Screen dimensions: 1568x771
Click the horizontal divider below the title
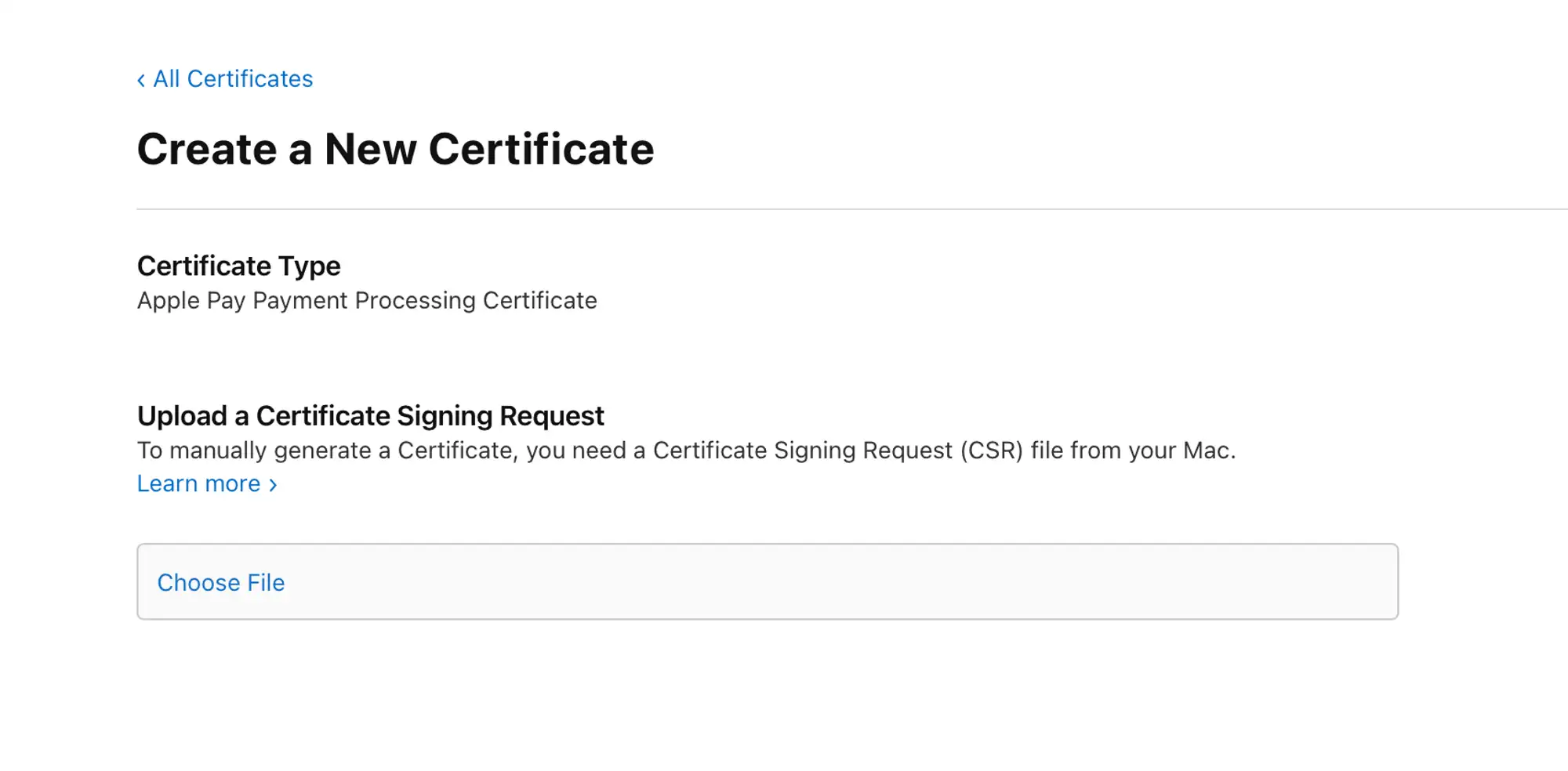[852, 209]
